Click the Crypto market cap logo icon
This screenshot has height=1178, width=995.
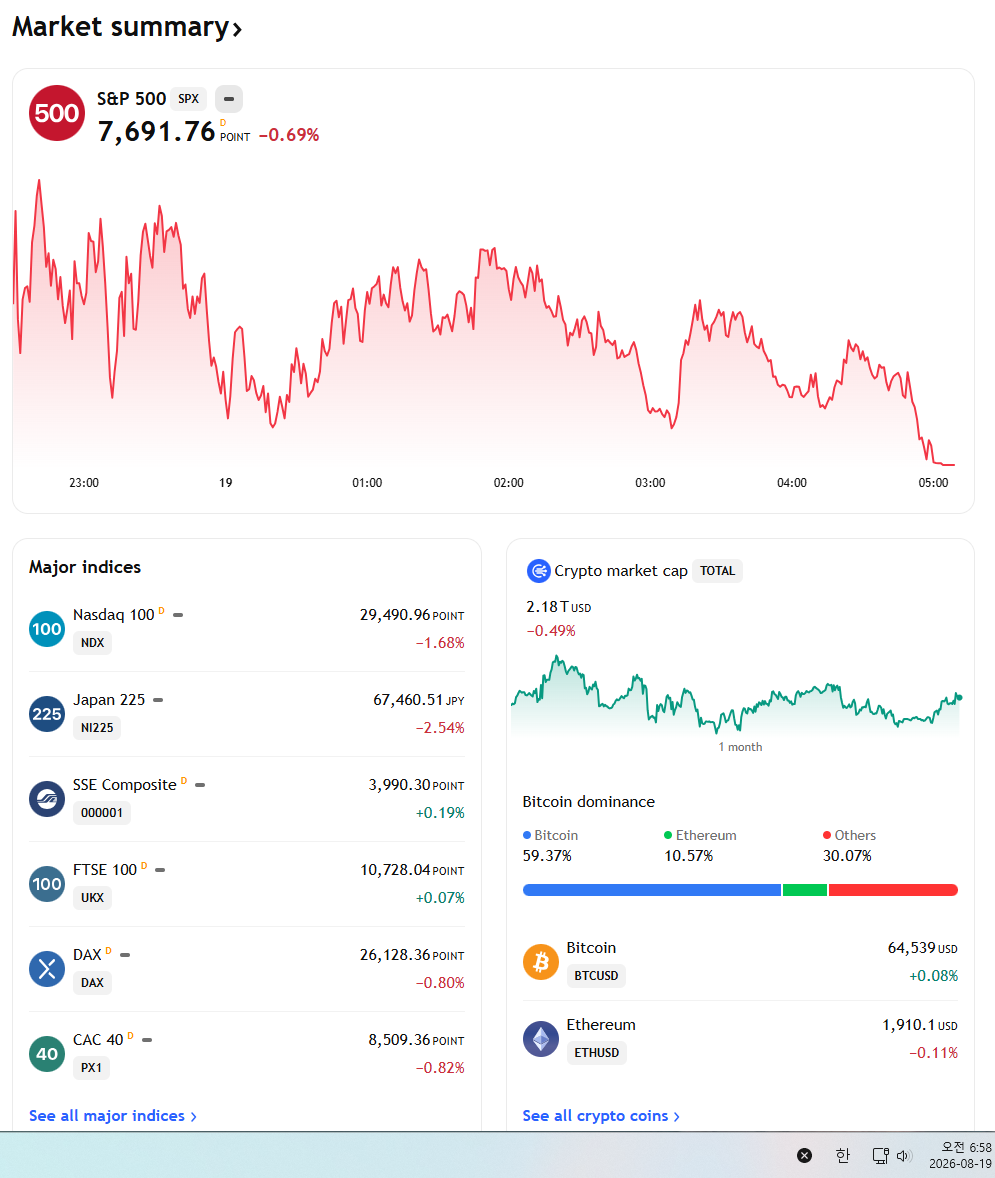[x=539, y=571]
